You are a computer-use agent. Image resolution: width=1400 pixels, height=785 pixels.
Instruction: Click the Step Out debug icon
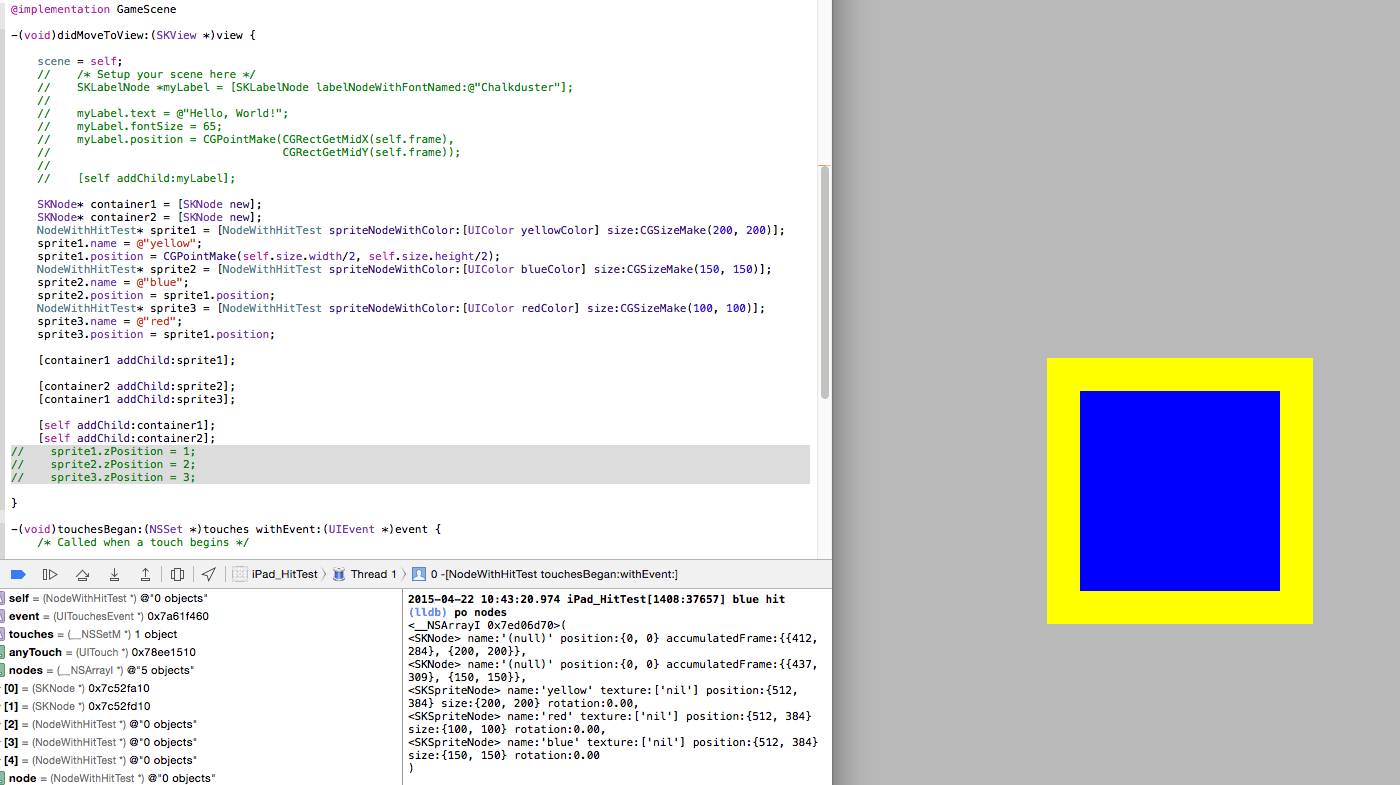tap(145, 574)
